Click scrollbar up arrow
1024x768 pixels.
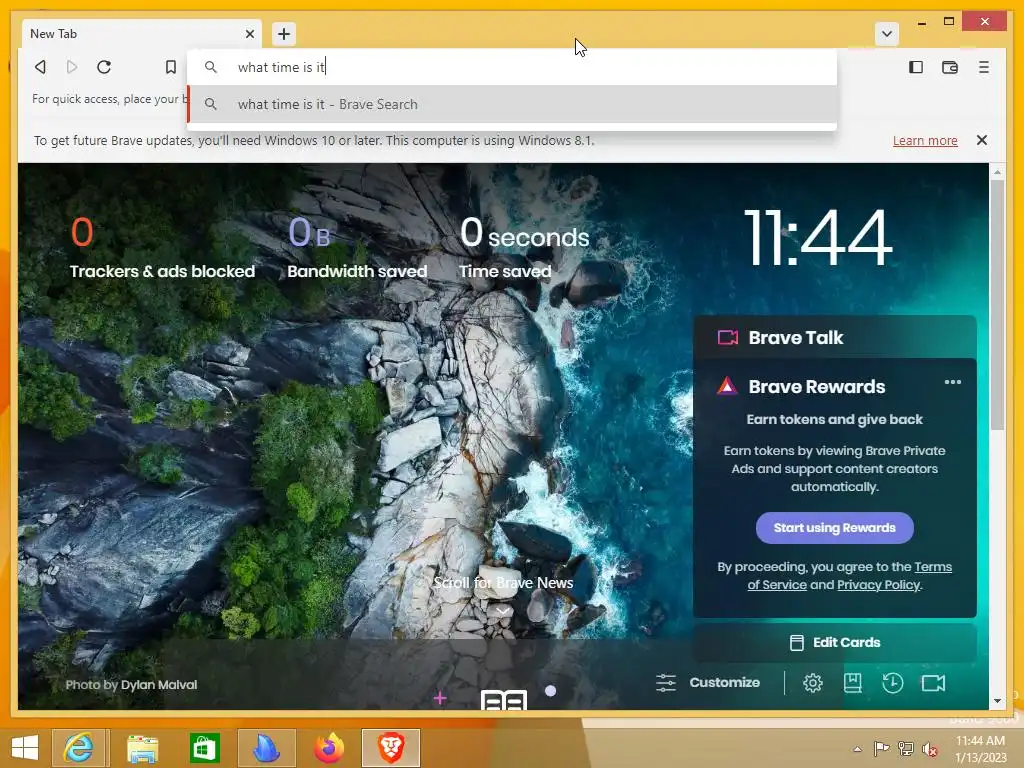pos(997,172)
